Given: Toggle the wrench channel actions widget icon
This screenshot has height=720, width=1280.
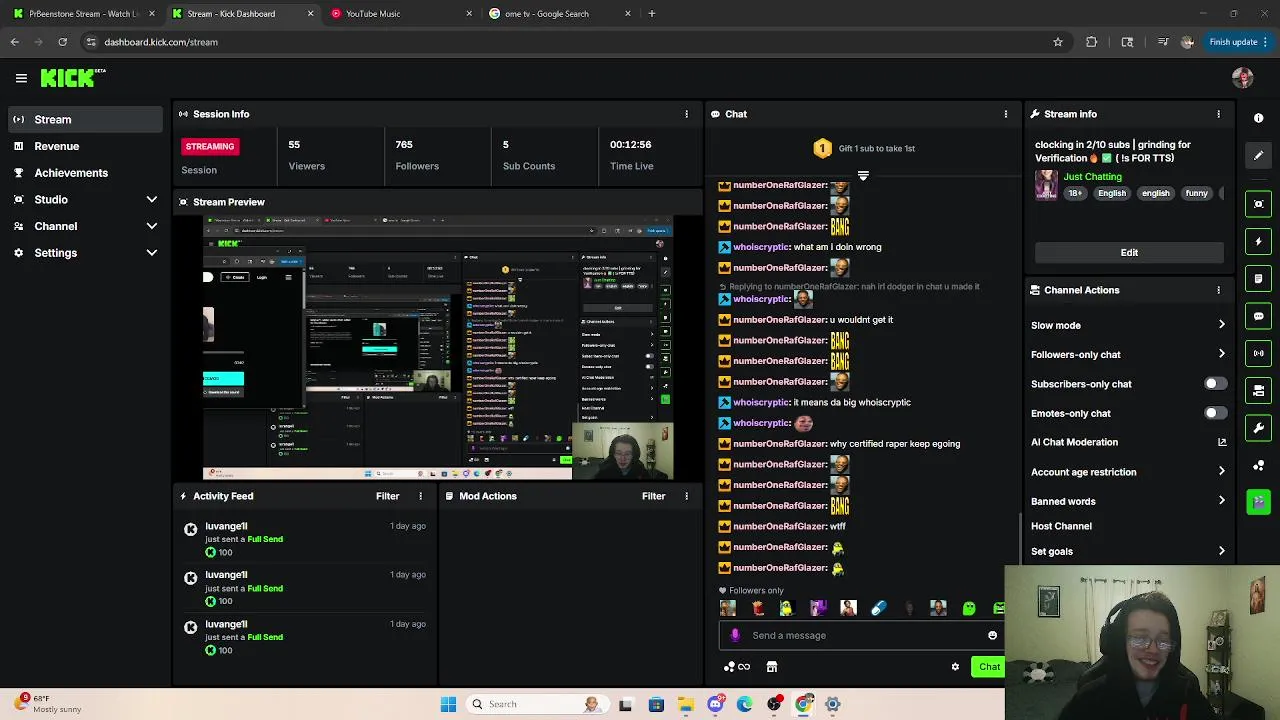Looking at the screenshot, I should (x=1258, y=428).
